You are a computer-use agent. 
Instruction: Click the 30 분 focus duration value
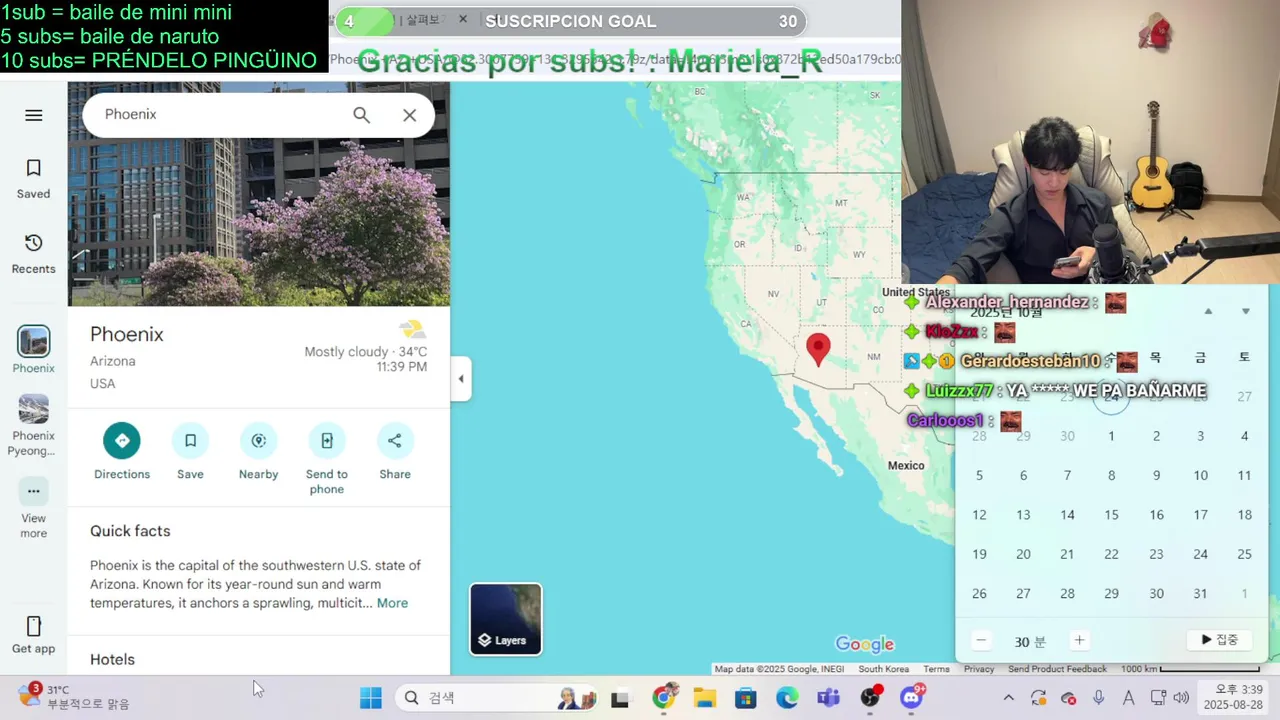point(1030,642)
